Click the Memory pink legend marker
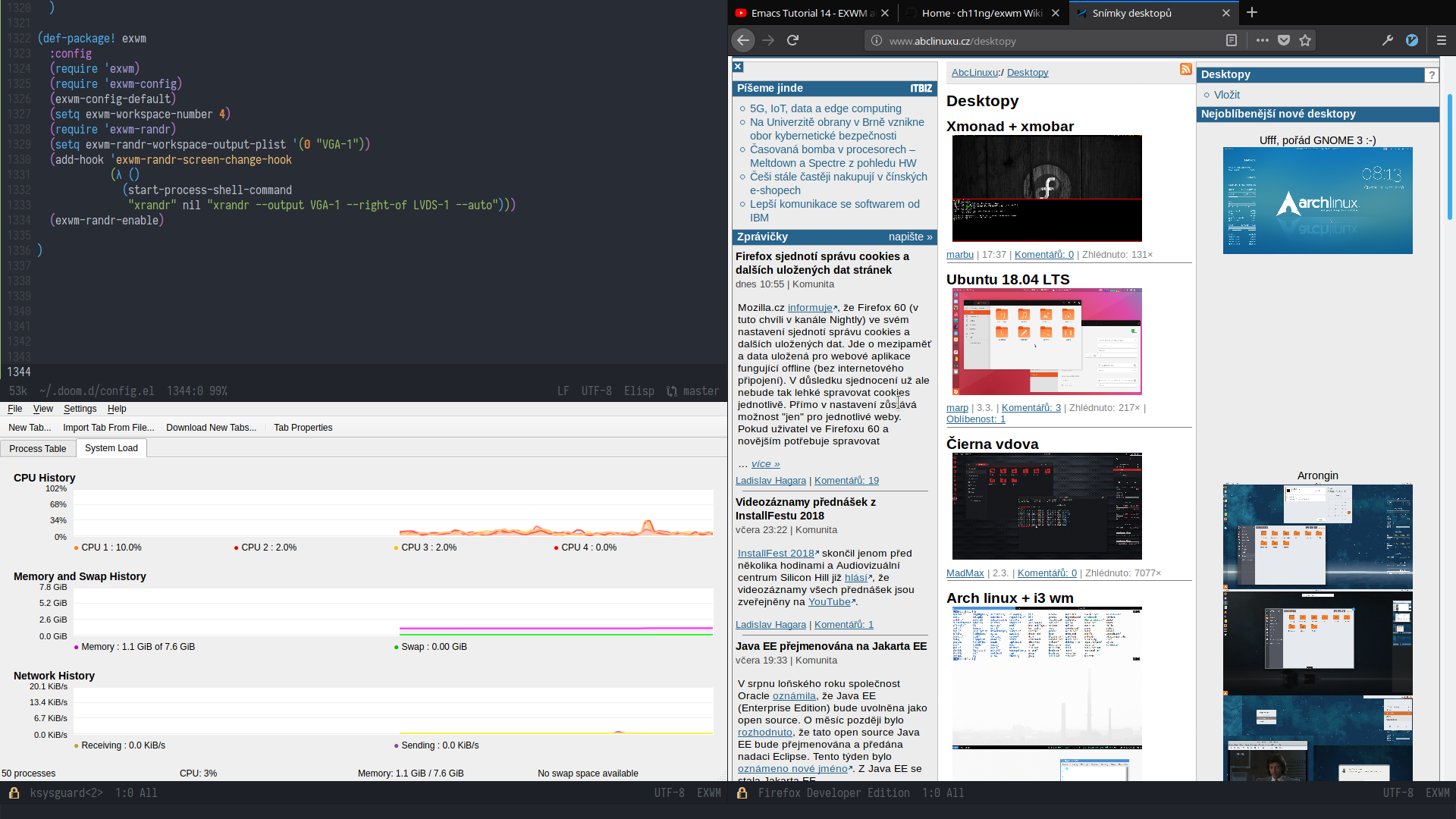The height and width of the screenshot is (819, 1456). (76, 647)
